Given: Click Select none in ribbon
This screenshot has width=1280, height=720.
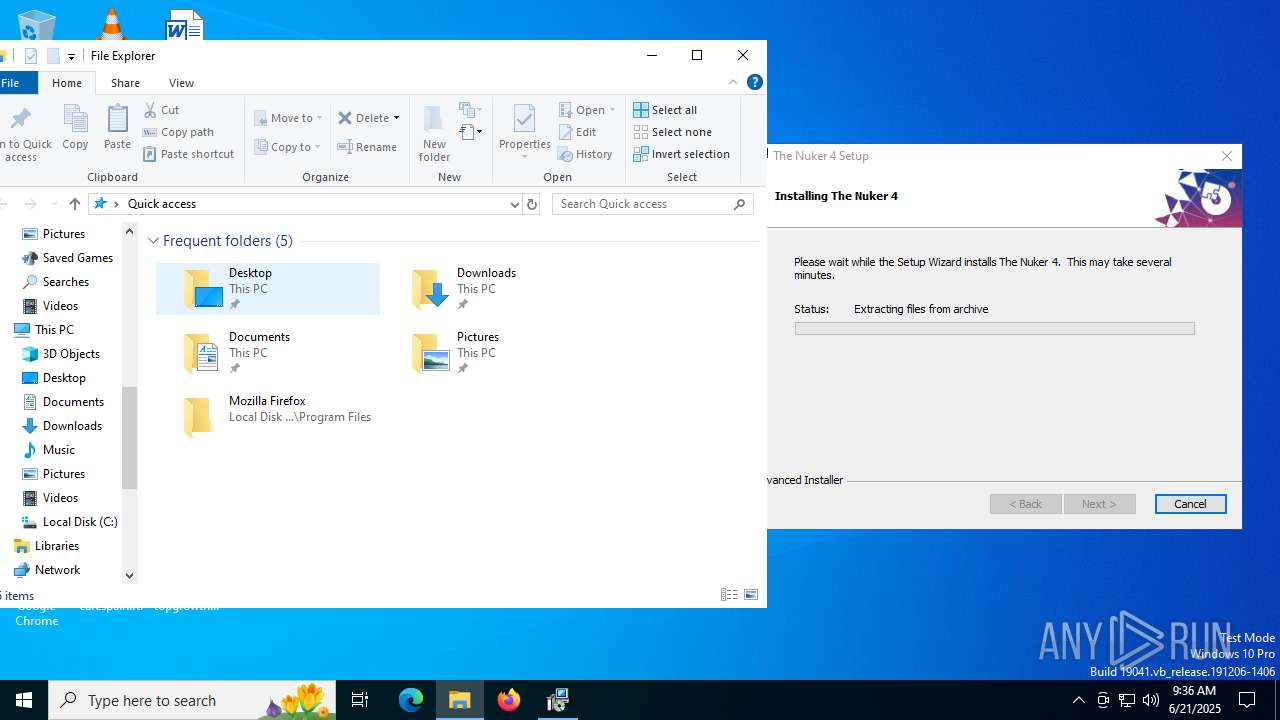Looking at the screenshot, I should [x=672, y=132].
